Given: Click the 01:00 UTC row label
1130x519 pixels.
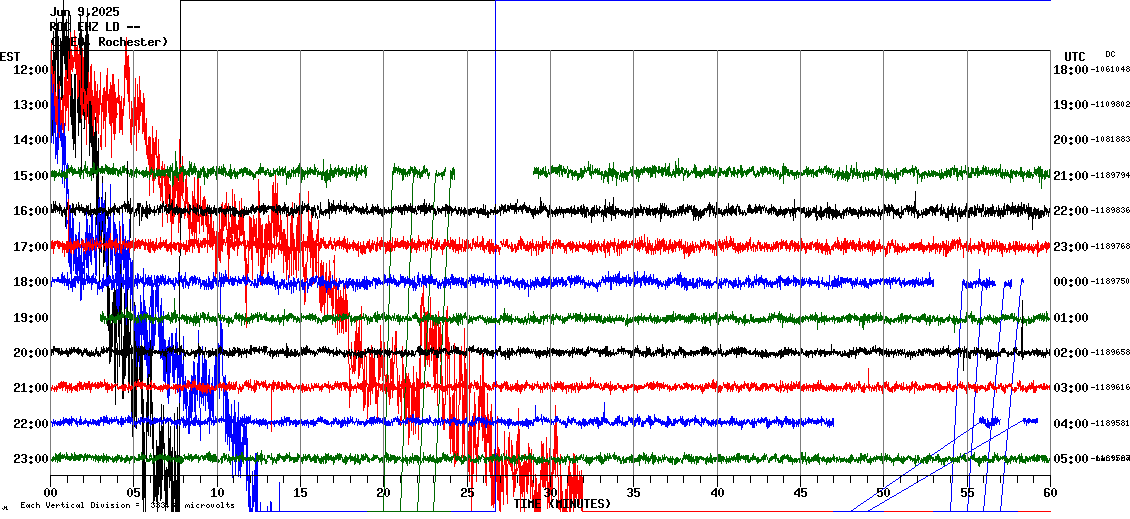Looking at the screenshot, I should coord(1069,318).
